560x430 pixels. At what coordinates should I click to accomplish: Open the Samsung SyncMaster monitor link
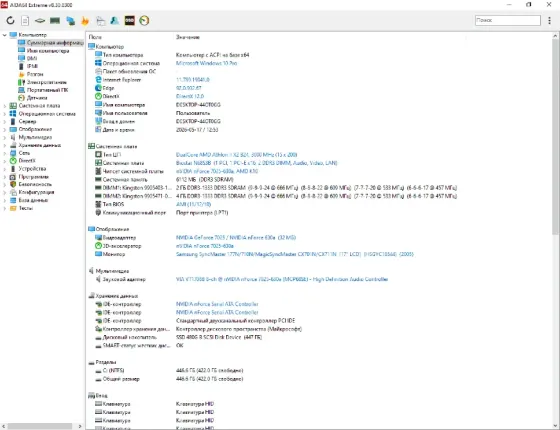[295, 255]
